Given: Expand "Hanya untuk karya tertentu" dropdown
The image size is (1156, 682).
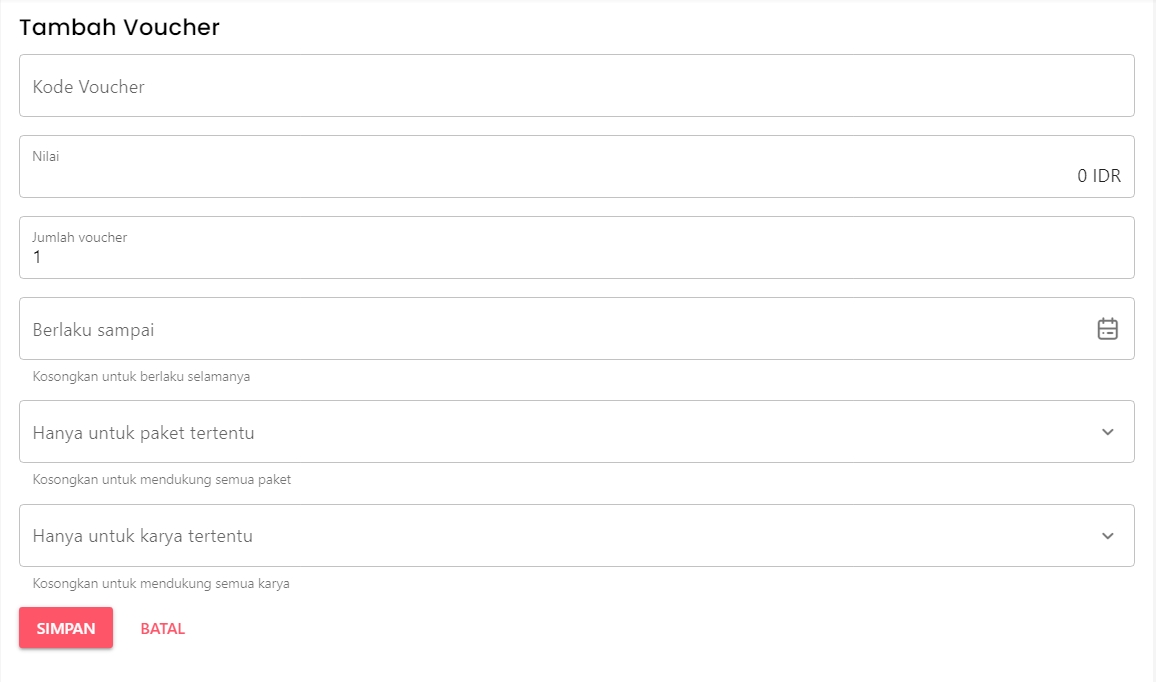Looking at the screenshot, I should [560, 536].
